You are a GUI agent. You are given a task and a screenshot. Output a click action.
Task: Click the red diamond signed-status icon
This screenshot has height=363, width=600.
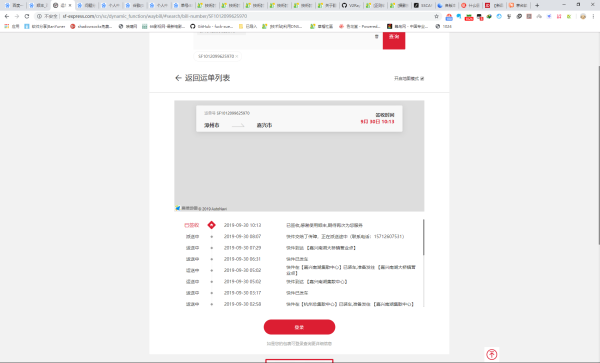pyautogui.click(x=211, y=225)
